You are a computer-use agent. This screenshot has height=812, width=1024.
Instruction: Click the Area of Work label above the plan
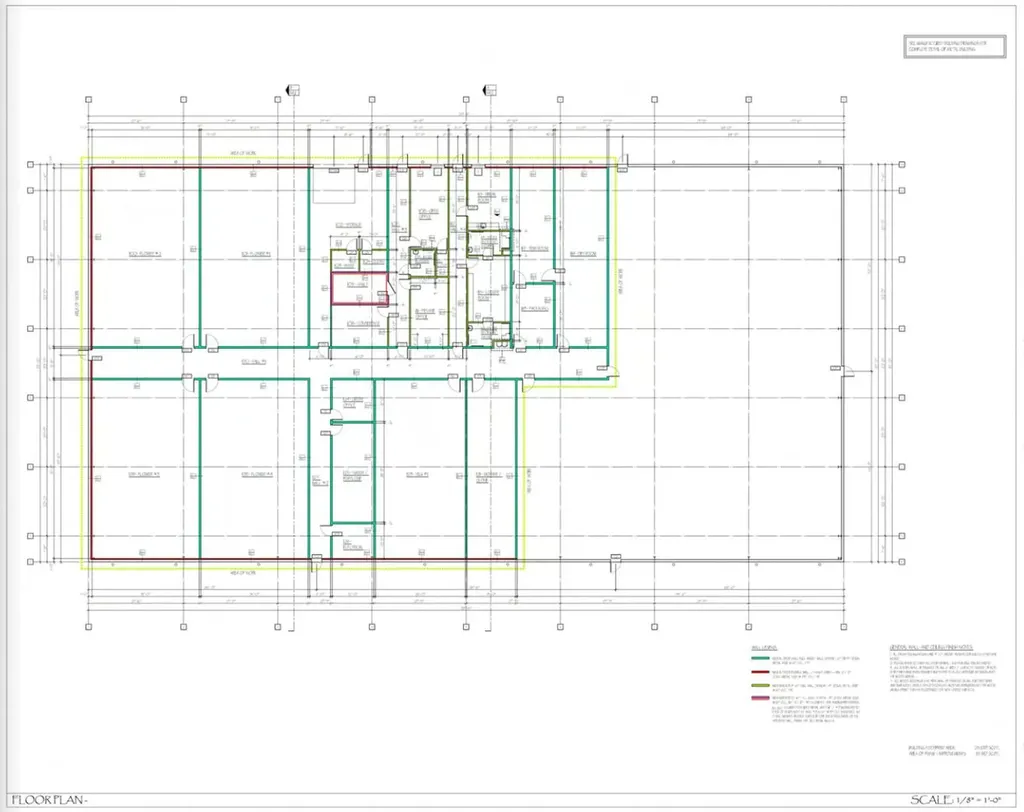[243, 154]
